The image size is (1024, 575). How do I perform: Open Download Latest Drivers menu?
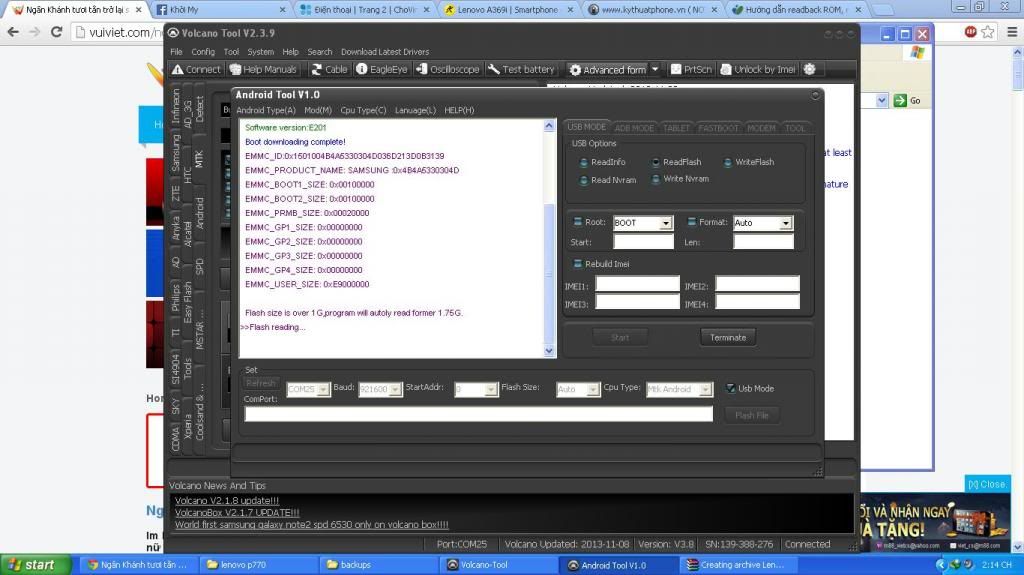[385, 52]
